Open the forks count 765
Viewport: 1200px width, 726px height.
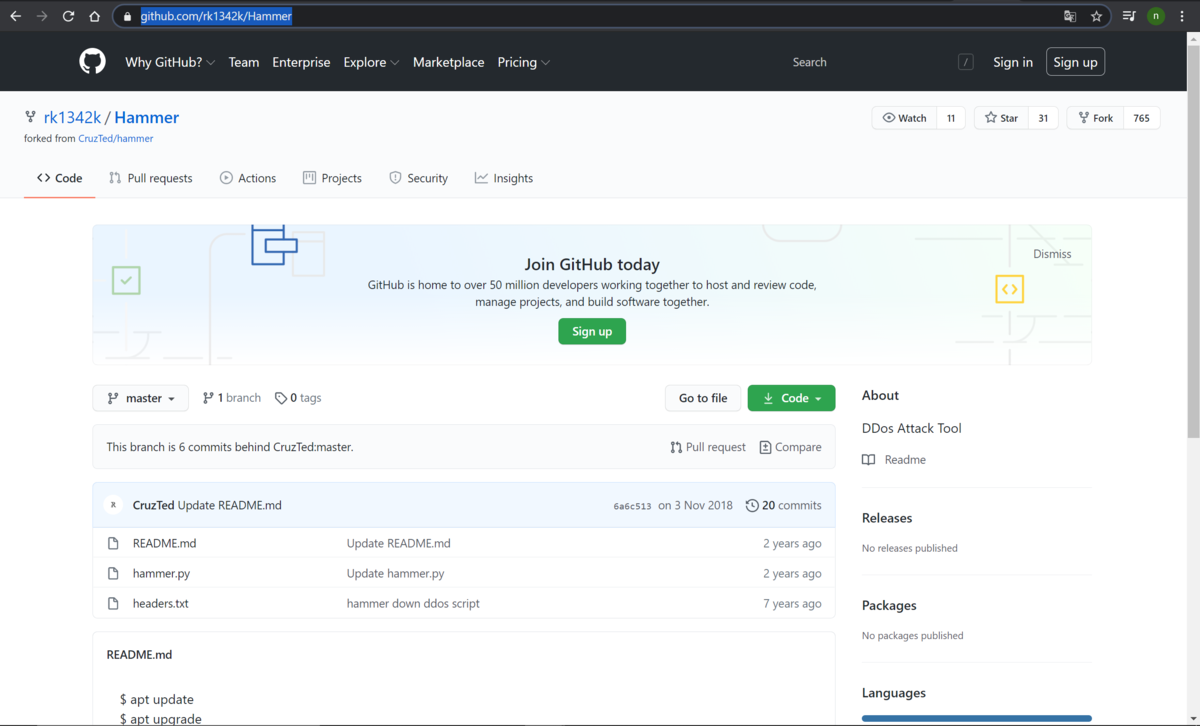coord(1142,118)
